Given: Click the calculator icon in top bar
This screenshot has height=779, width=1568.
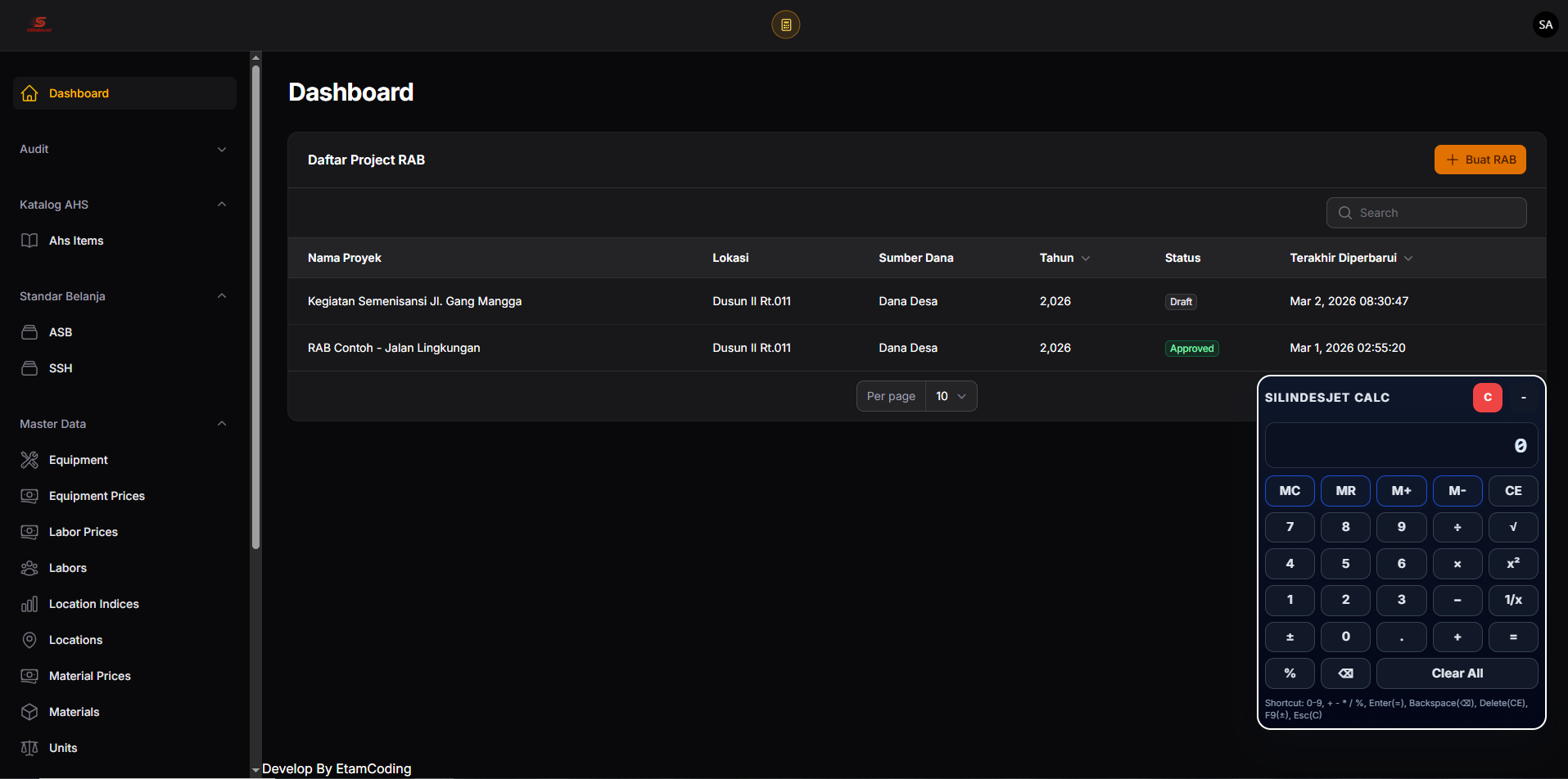Looking at the screenshot, I should pos(785,25).
